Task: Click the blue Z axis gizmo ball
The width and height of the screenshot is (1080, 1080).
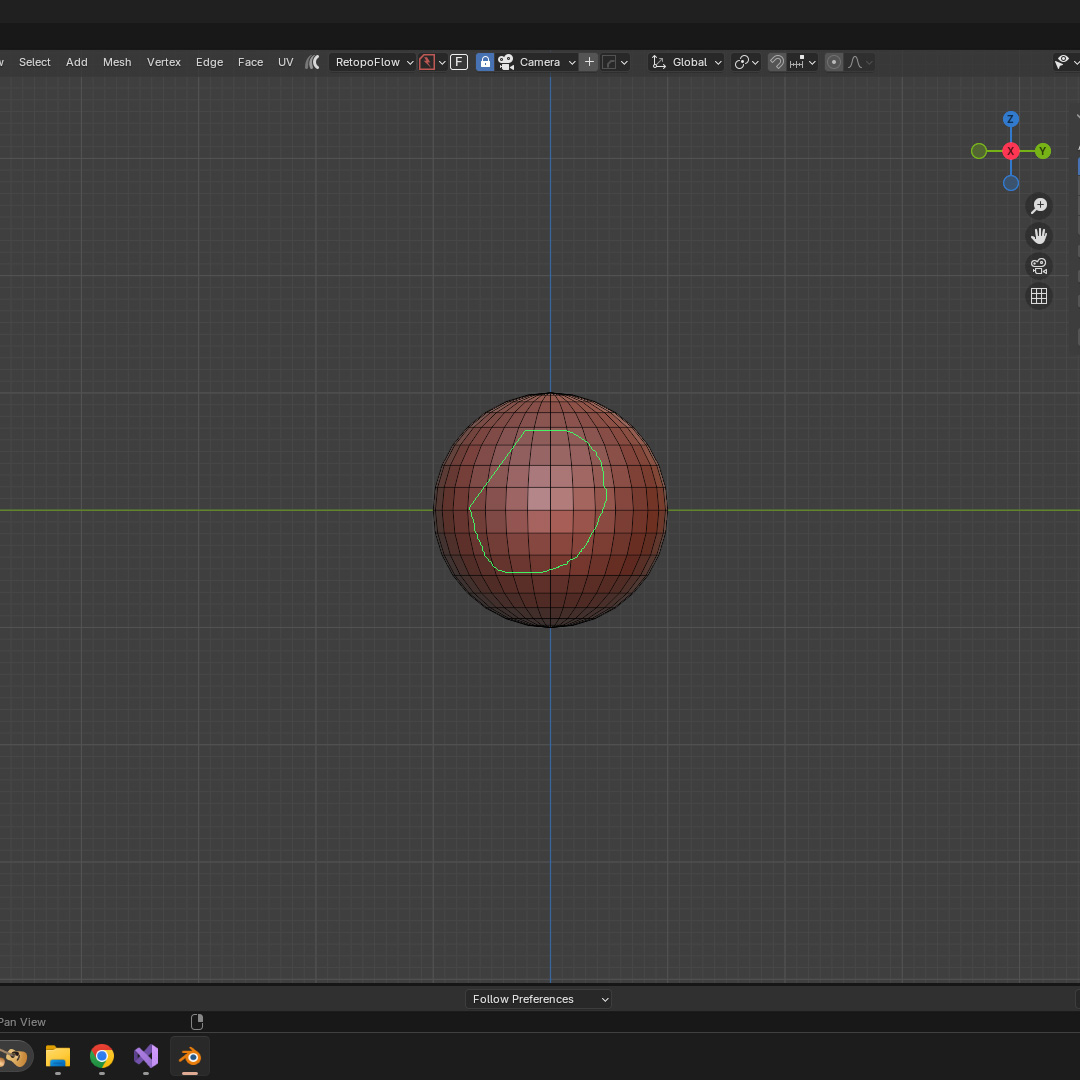Action: [x=1010, y=119]
